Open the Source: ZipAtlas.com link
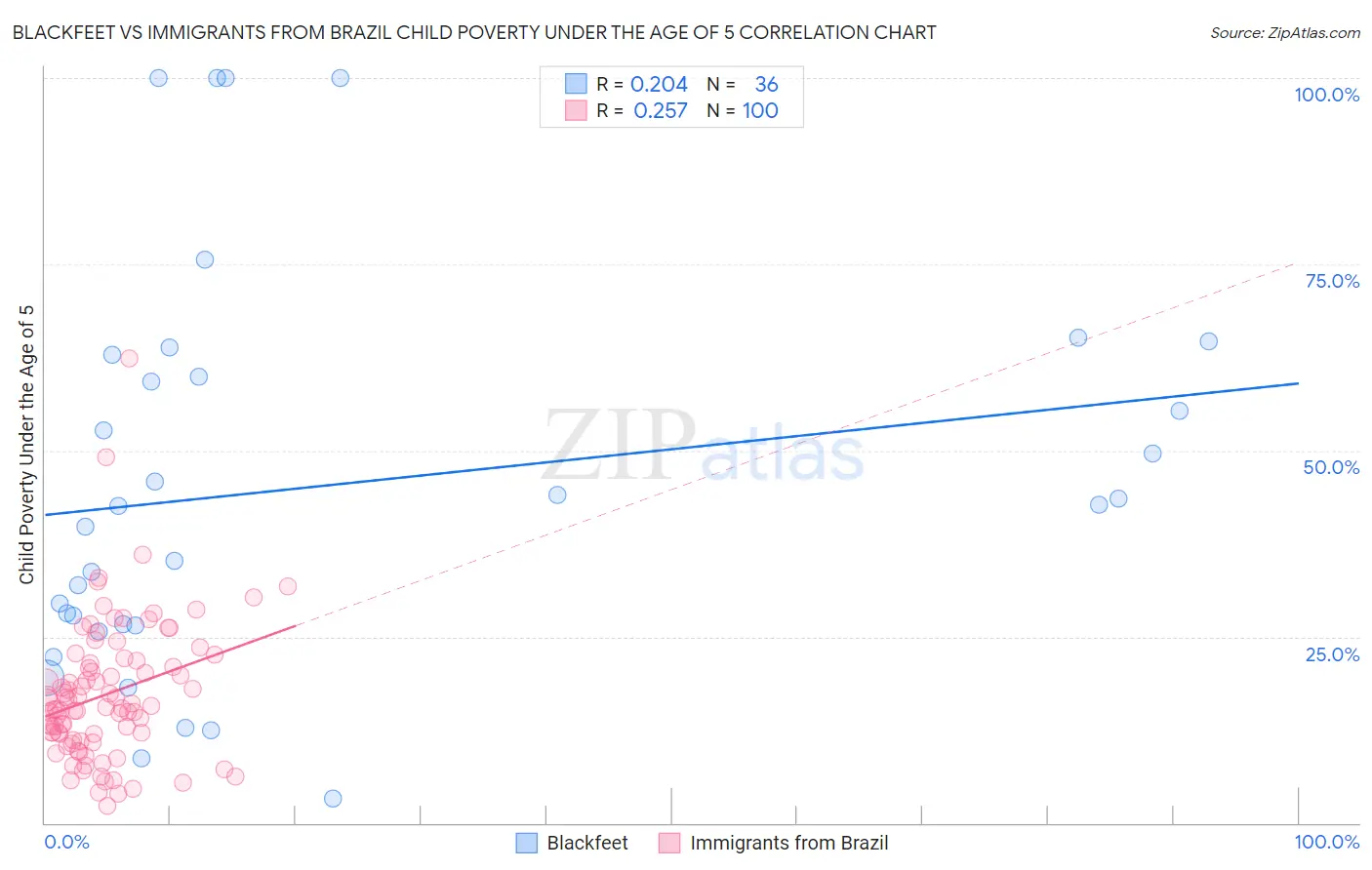 click(1285, 32)
